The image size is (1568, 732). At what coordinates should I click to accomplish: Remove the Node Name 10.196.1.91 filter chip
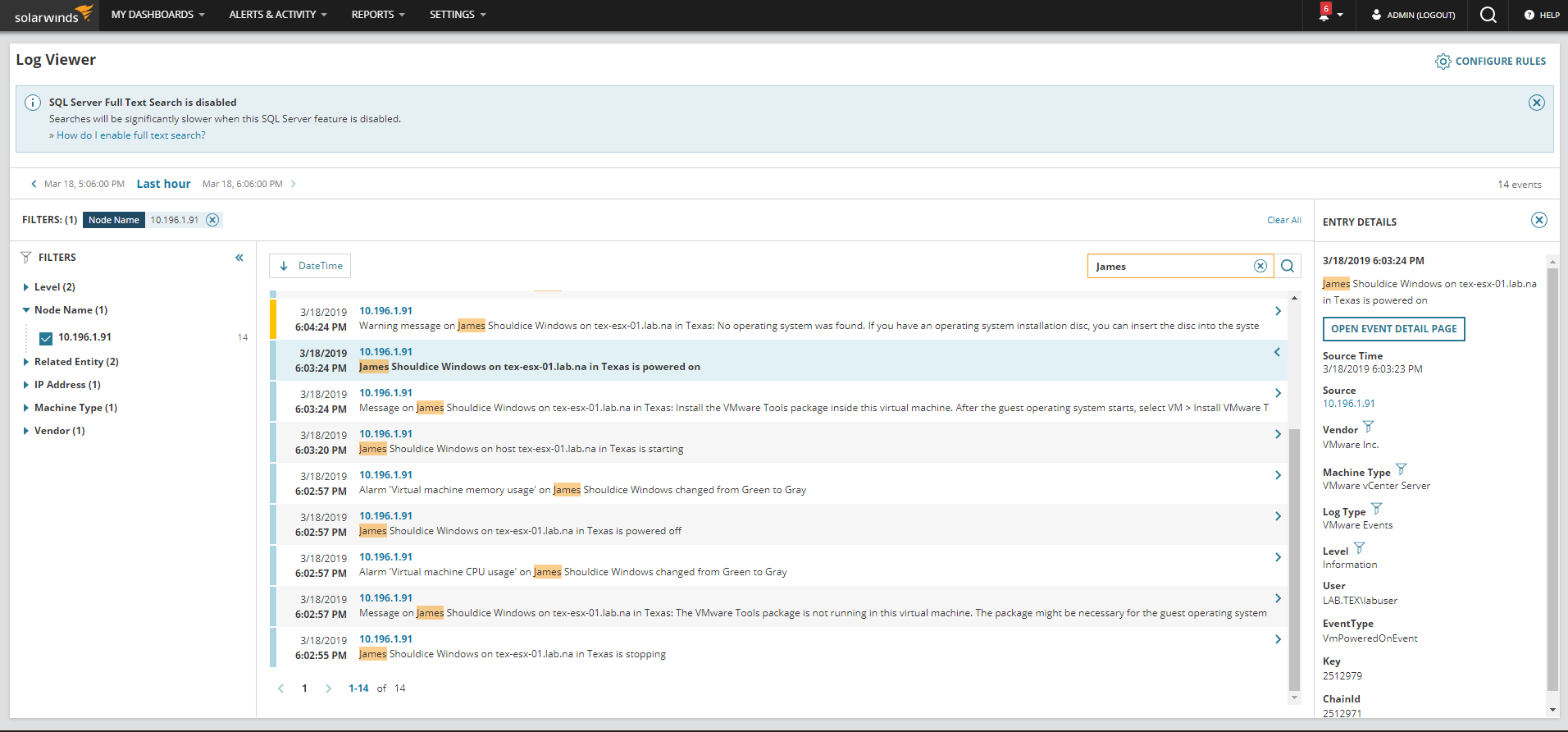(x=212, y=220)
